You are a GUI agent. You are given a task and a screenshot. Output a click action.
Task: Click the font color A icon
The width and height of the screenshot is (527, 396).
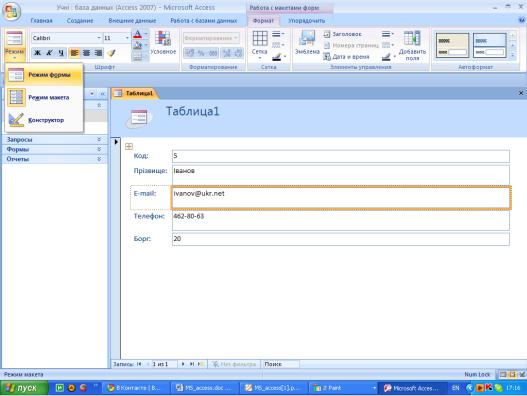137,34
